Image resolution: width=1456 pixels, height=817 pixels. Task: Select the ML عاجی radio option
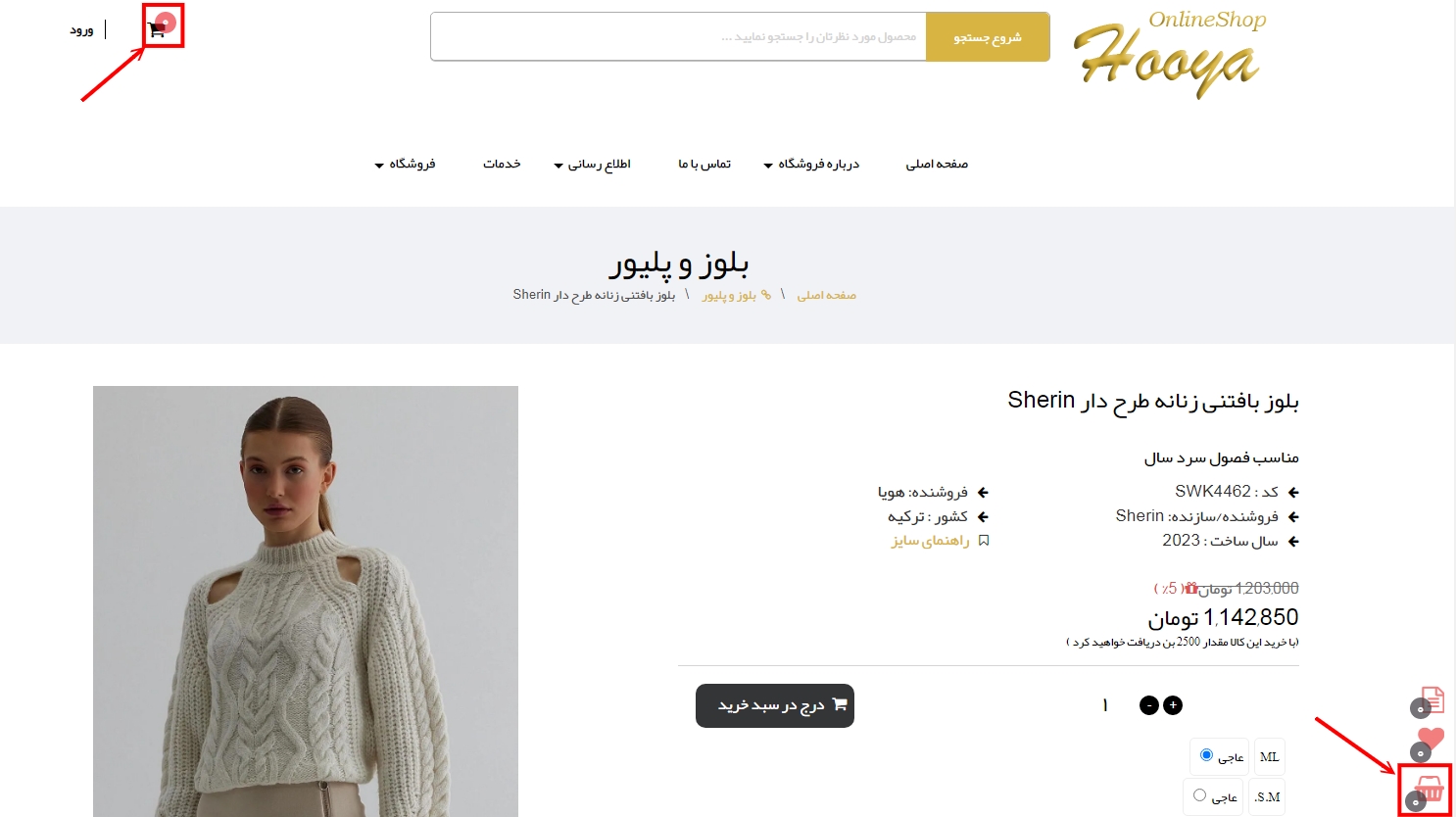pos(1206,754)
